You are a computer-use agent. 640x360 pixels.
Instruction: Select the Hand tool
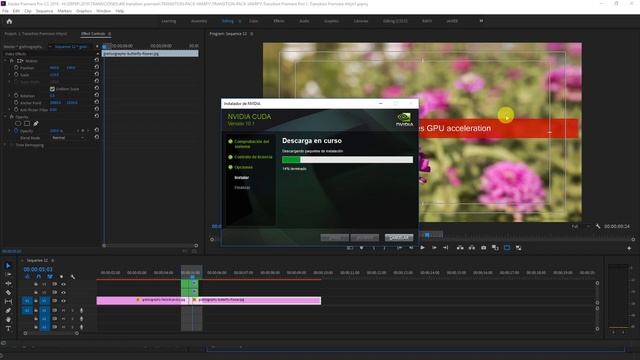pos(8,320)
